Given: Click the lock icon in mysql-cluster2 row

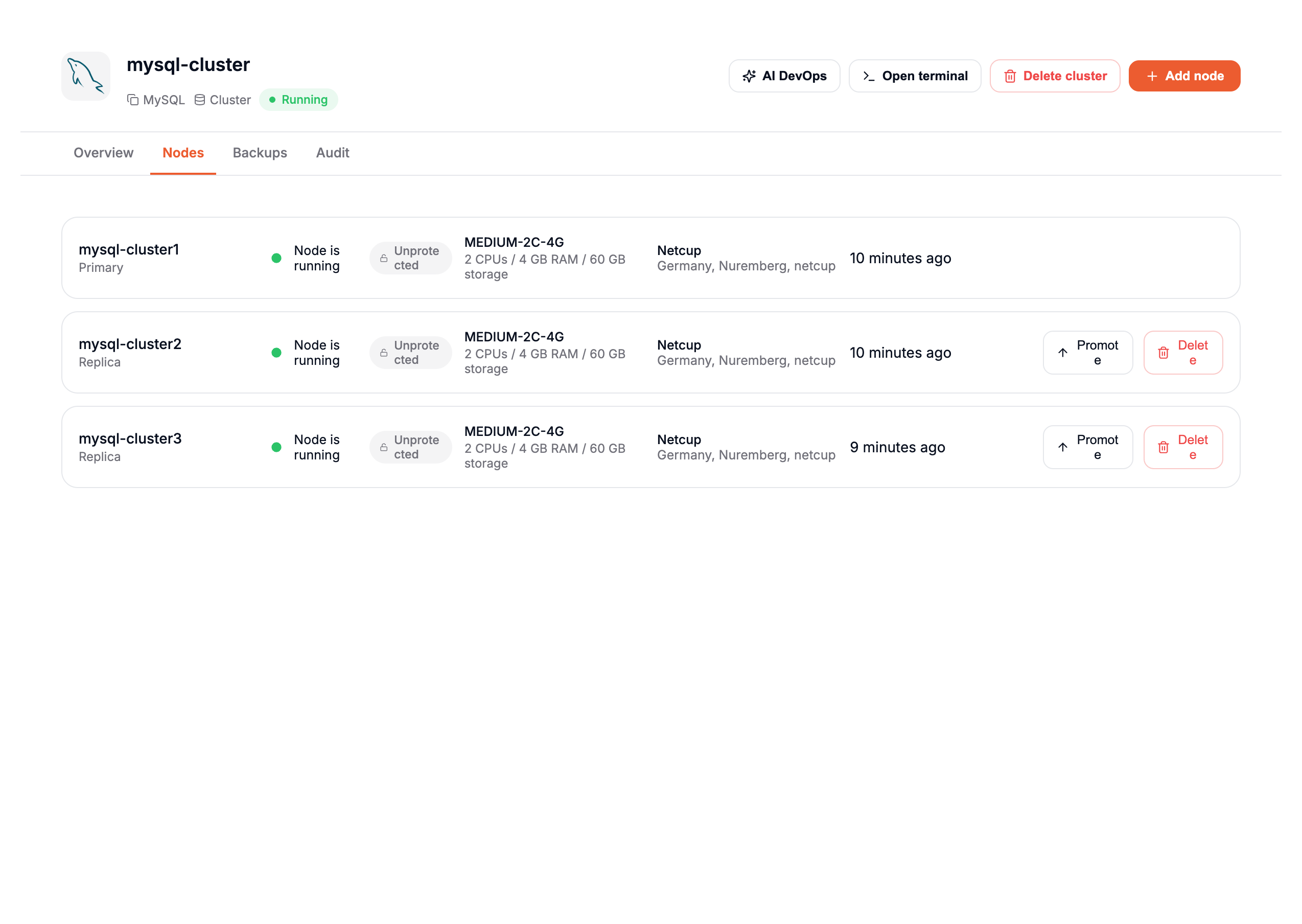Looking at the screenshot, I should [383, 353].
